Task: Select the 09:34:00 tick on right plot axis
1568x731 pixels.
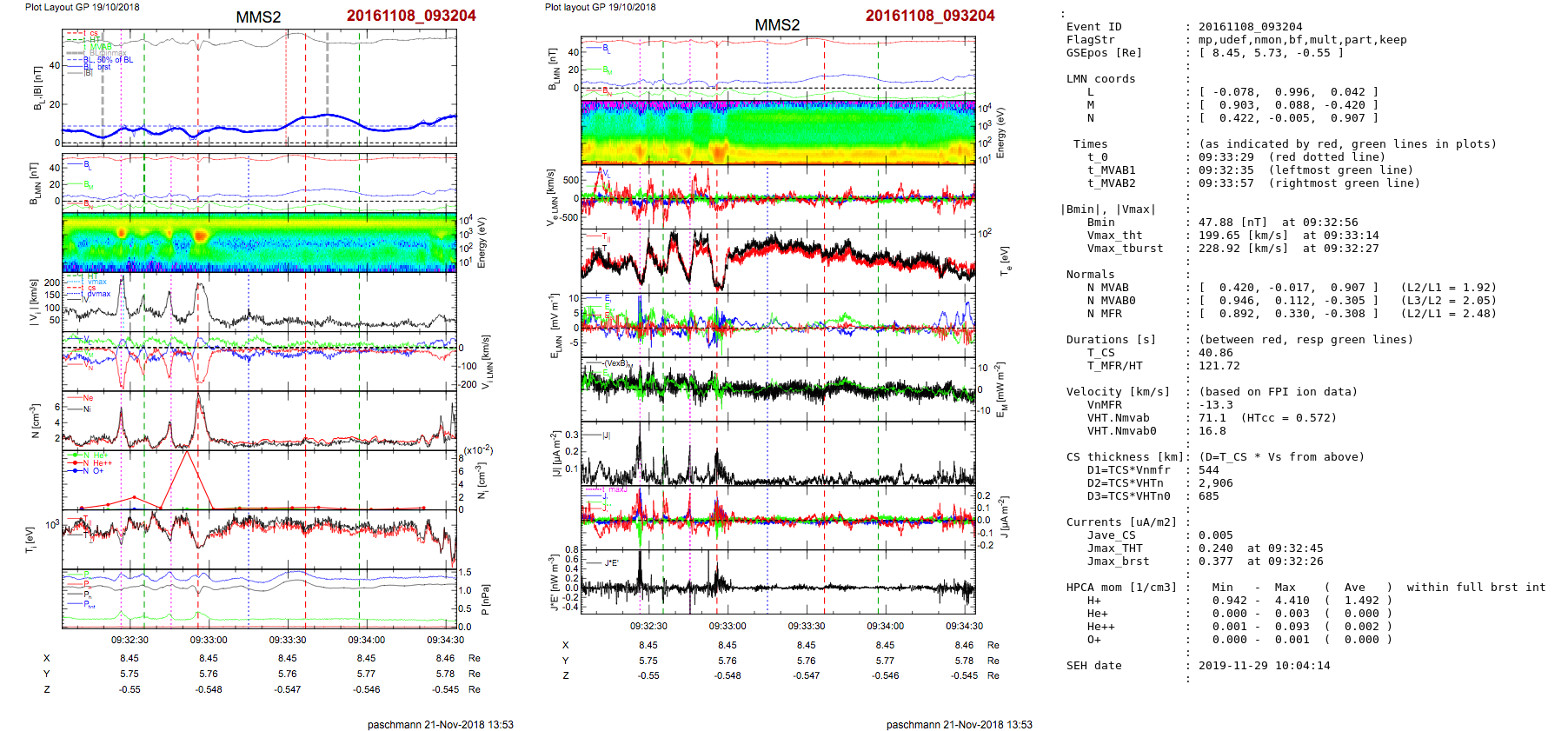Action: tap(885, 626)
